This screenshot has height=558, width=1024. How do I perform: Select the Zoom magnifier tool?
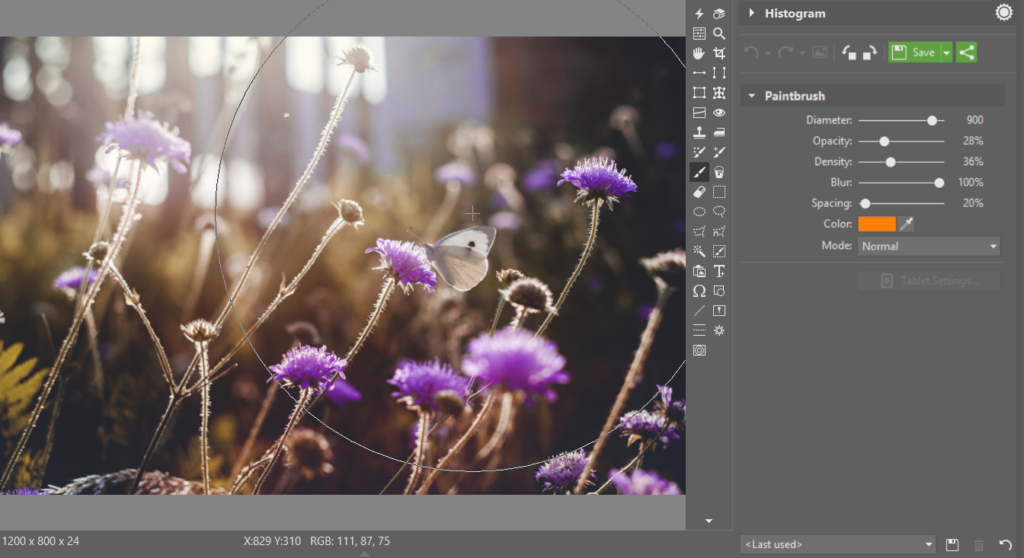(719, 33)
